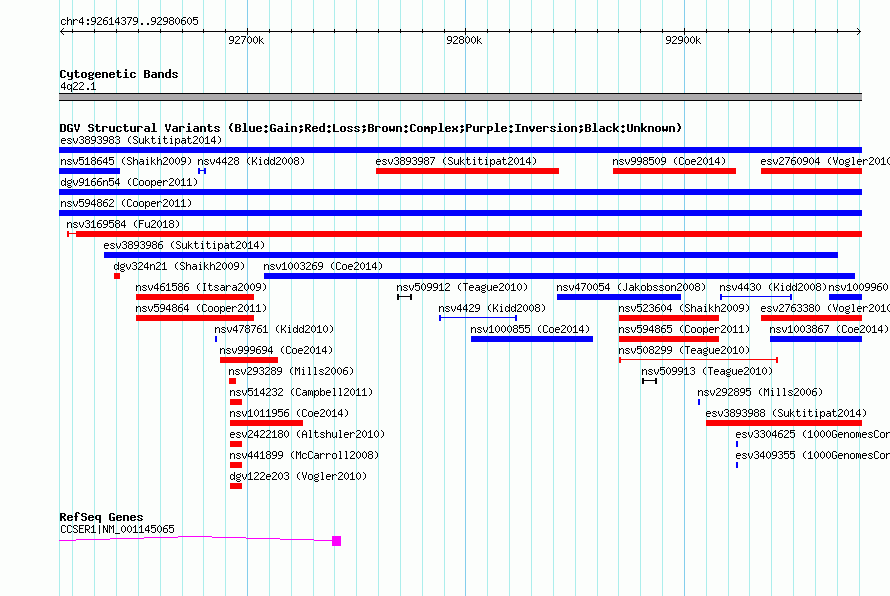
Task: Open the esv3409355 (1000Genomes) label
Action: coord(812,455)
